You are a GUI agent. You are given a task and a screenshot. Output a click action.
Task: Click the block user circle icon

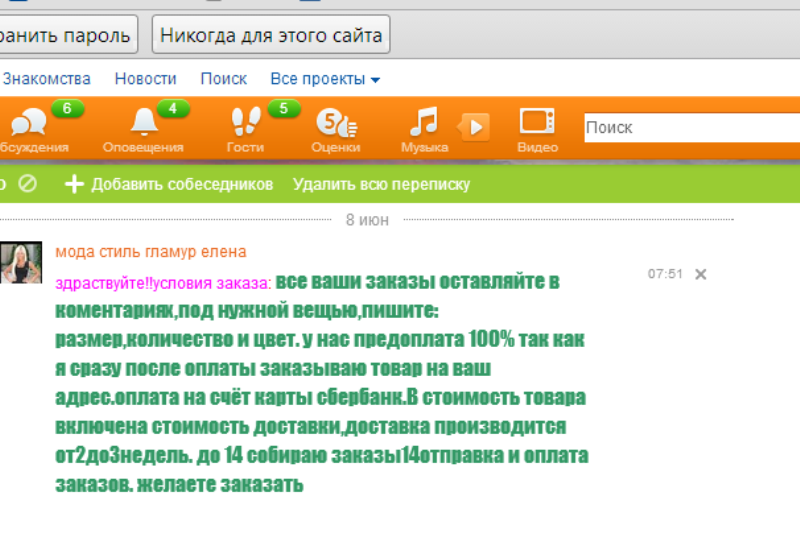click(x=28, y=183)
